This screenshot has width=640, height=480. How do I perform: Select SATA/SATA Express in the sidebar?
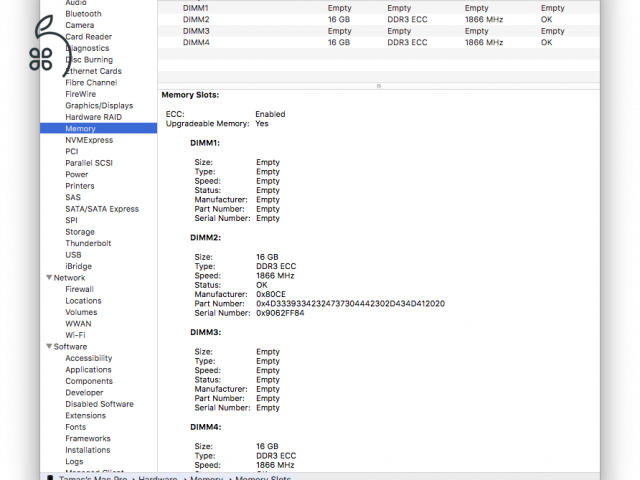[x=102, y=209]
